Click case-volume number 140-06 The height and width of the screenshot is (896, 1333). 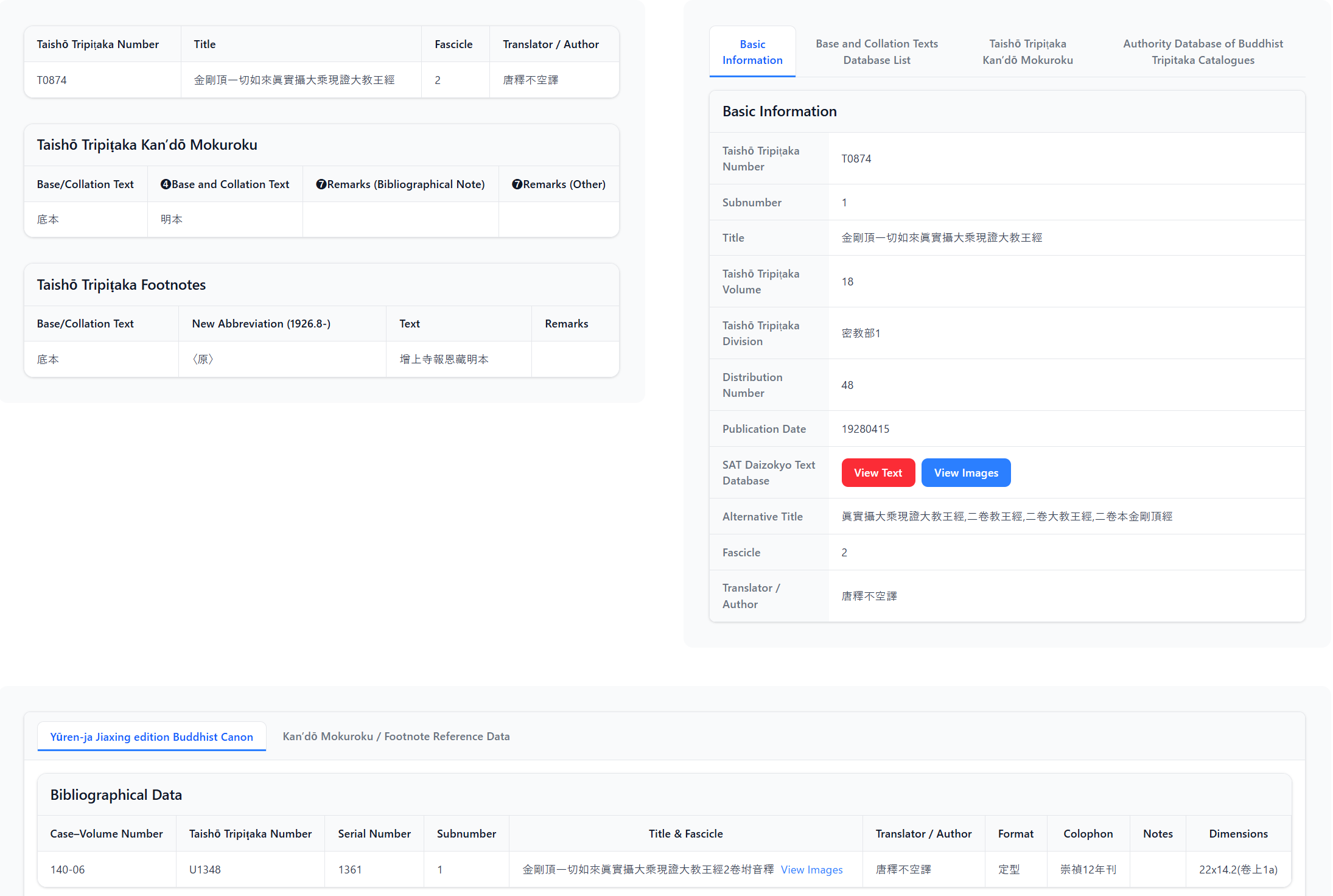pos(68,870)
